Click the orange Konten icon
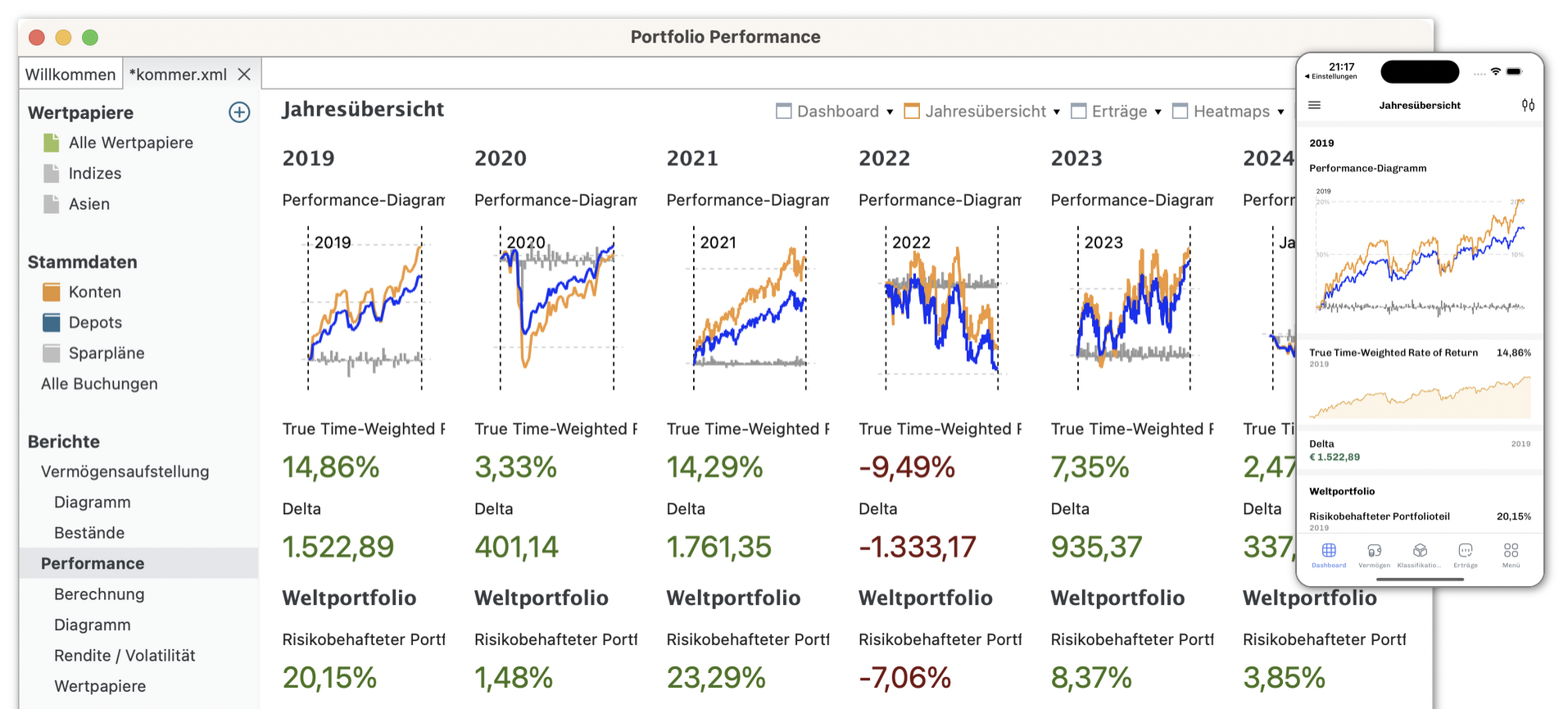 52,292
